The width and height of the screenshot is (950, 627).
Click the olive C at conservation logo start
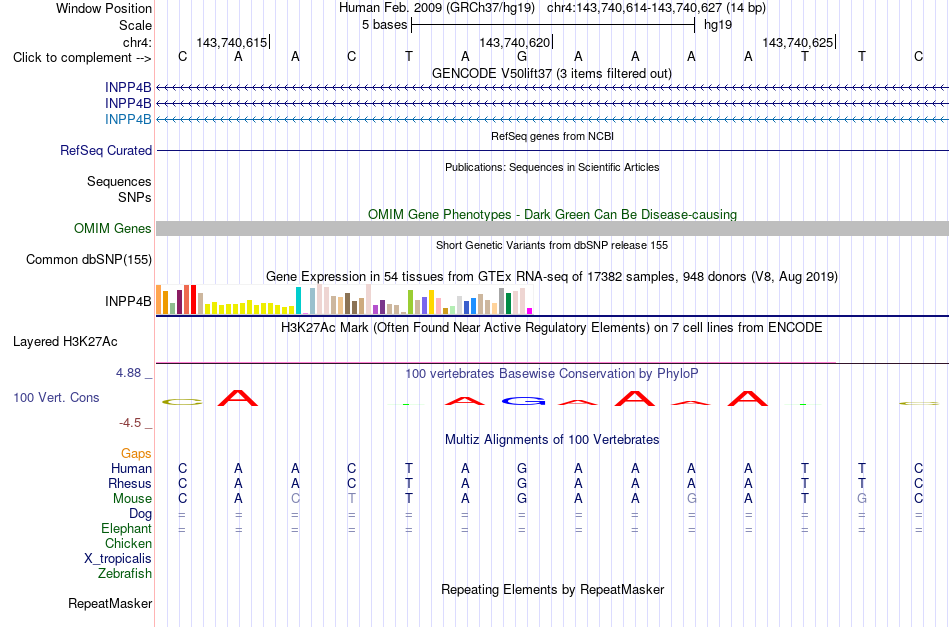[x=182, y=402]
